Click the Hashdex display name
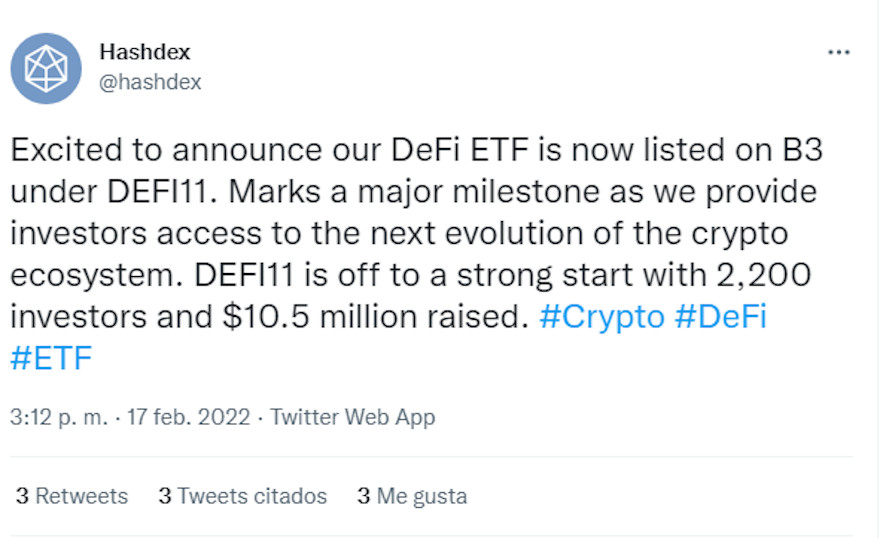 (x=145, y=52)
